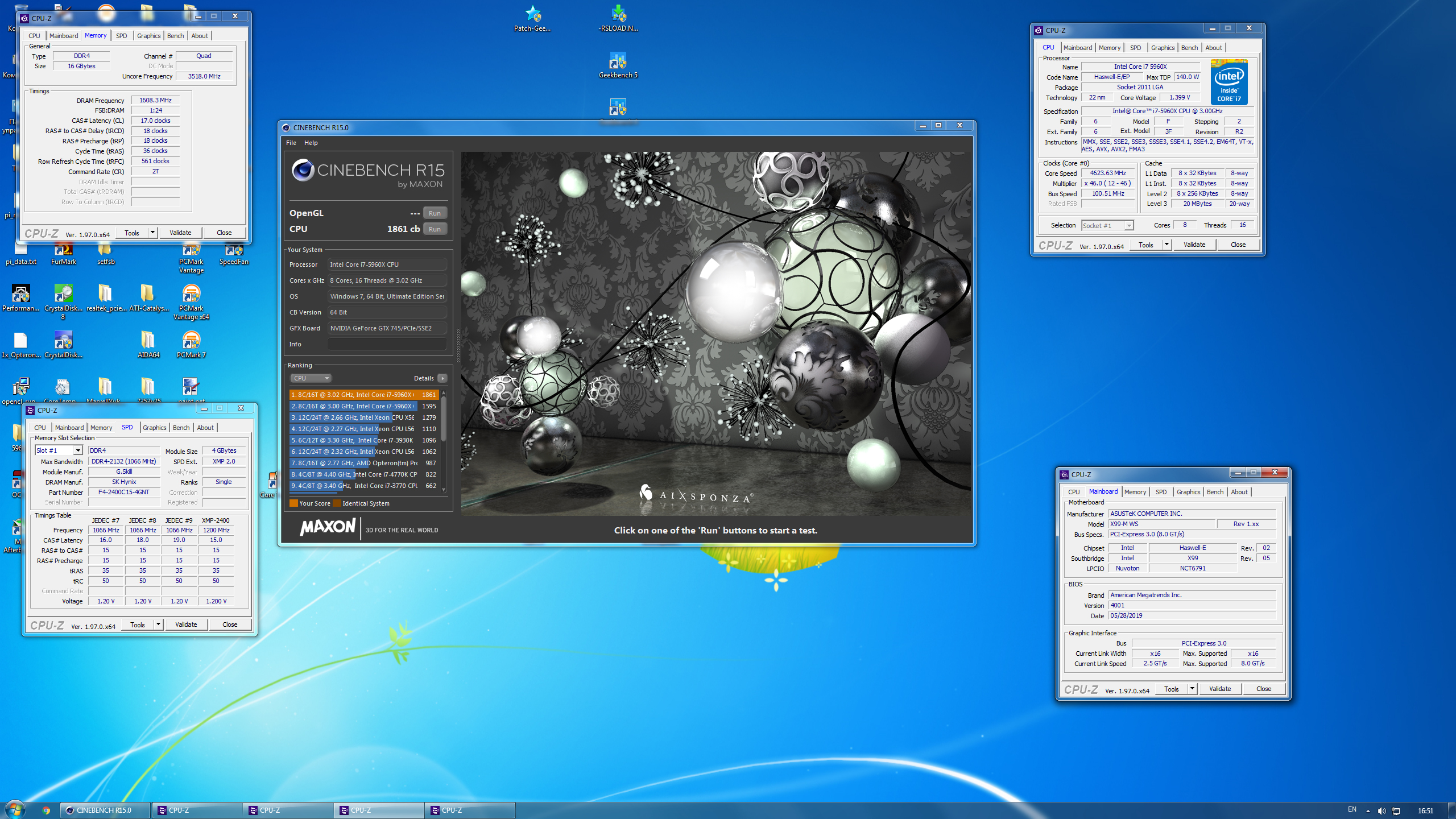Switch to CINEBENCH R15.0 taskbar button
The height and width of the screenshot is (819, 1456).
106,810
